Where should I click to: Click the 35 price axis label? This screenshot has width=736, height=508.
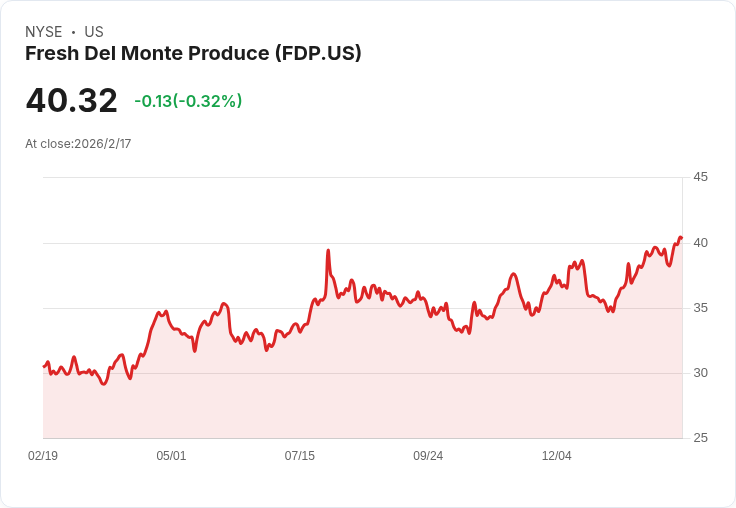pos(700,308)
